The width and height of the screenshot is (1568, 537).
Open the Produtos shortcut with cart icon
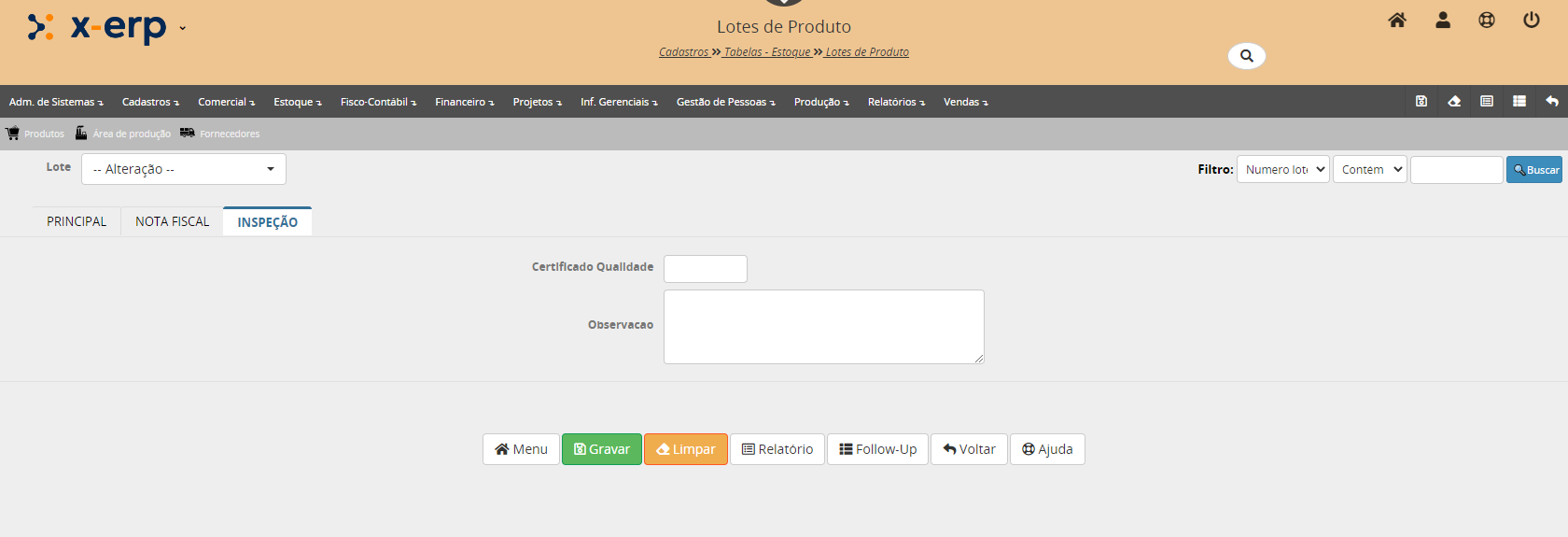point(35,134)
